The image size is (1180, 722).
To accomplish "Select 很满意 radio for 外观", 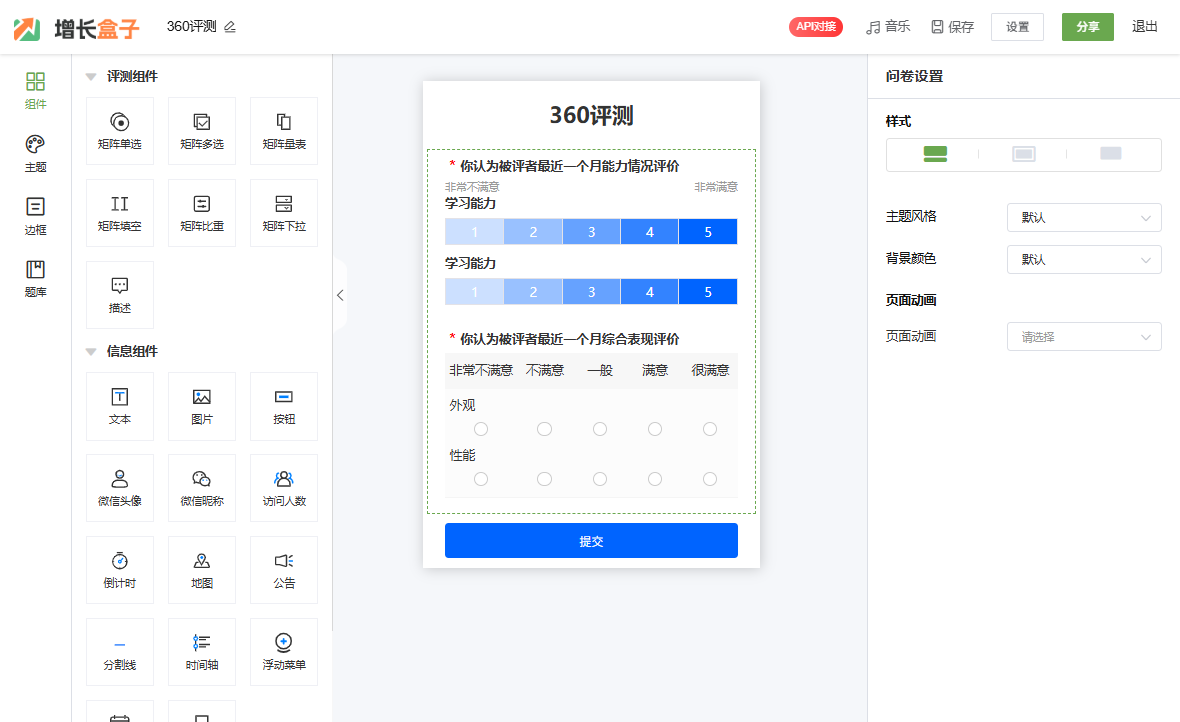I will pos(710,429).
